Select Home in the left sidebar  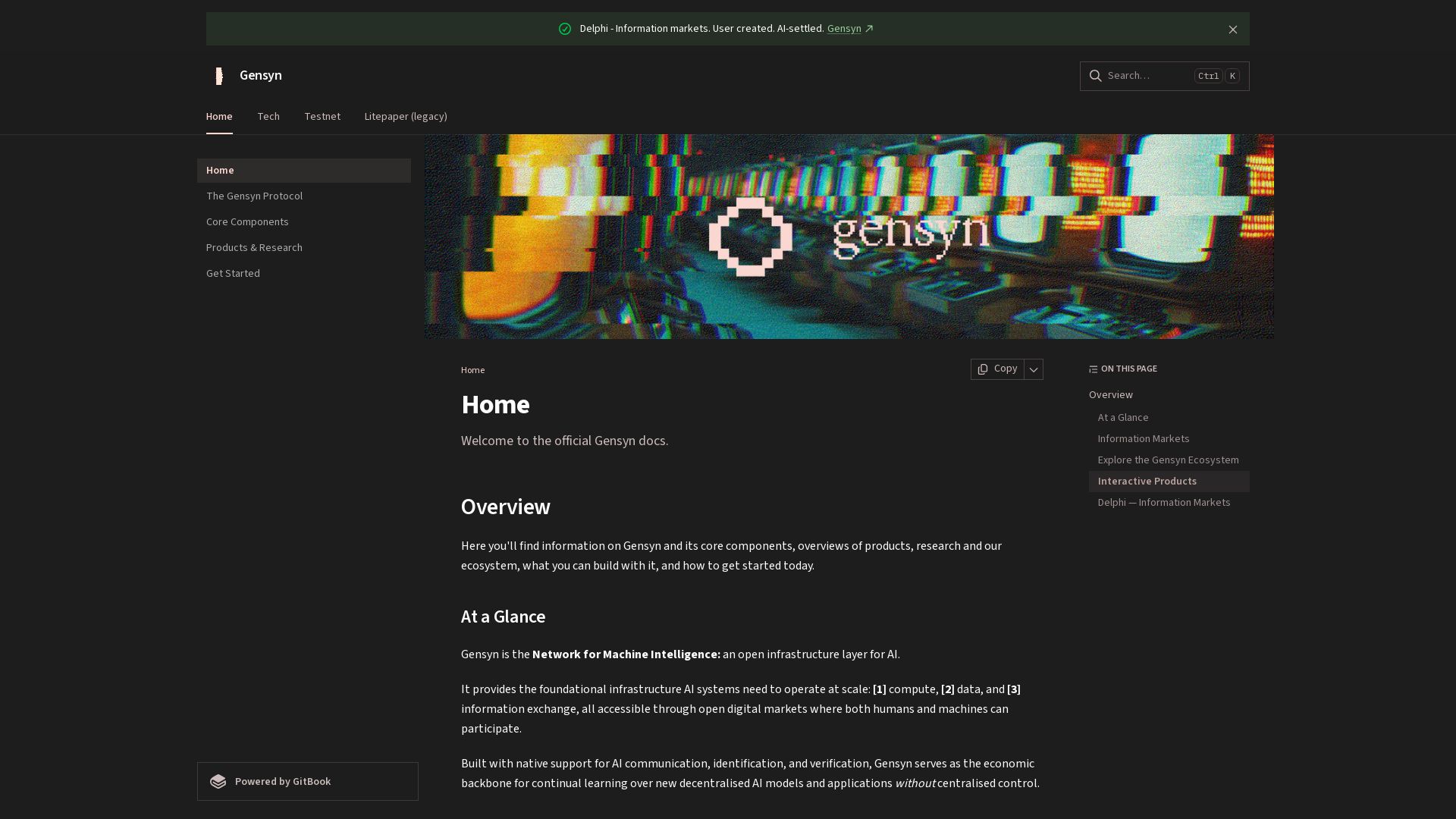[304, 171]
